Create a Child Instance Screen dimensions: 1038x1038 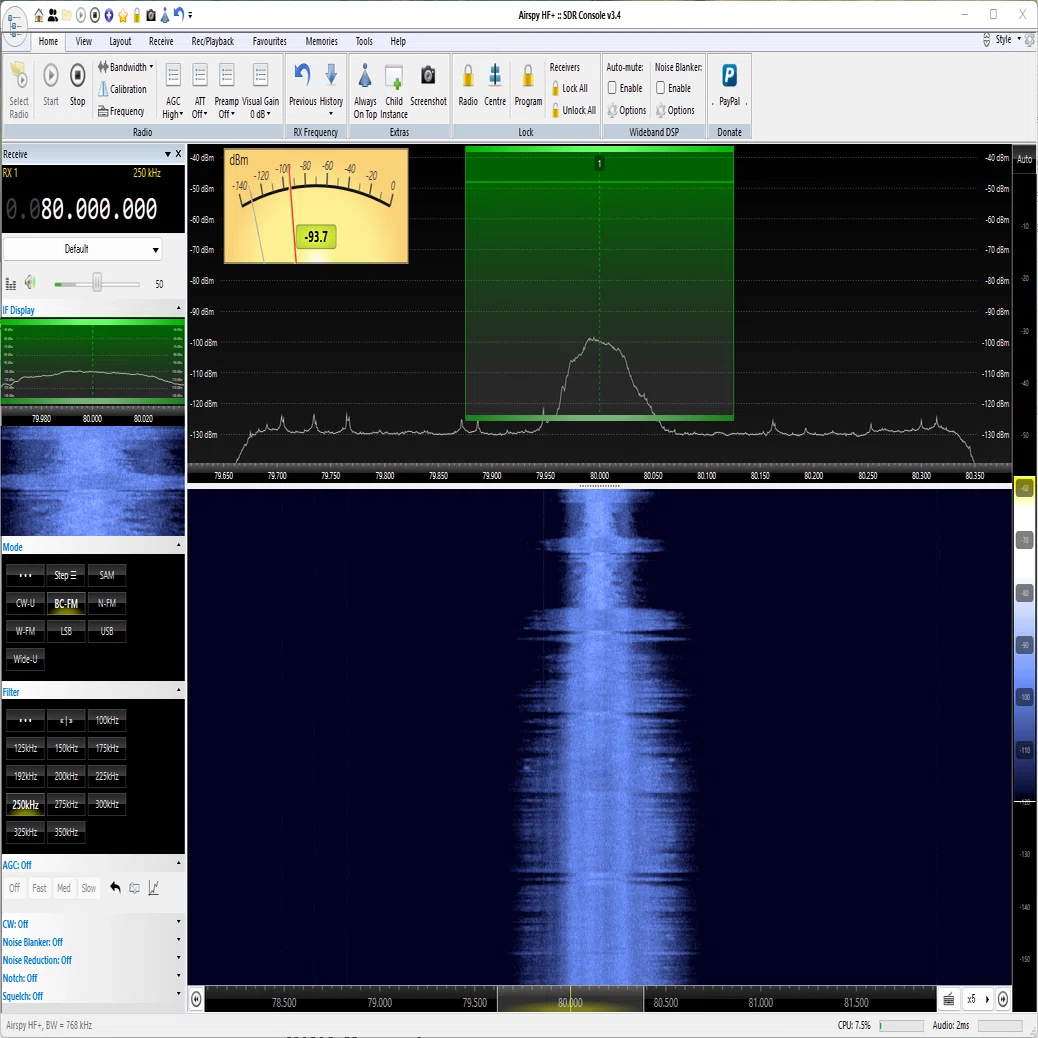click(x=394, y=91)
